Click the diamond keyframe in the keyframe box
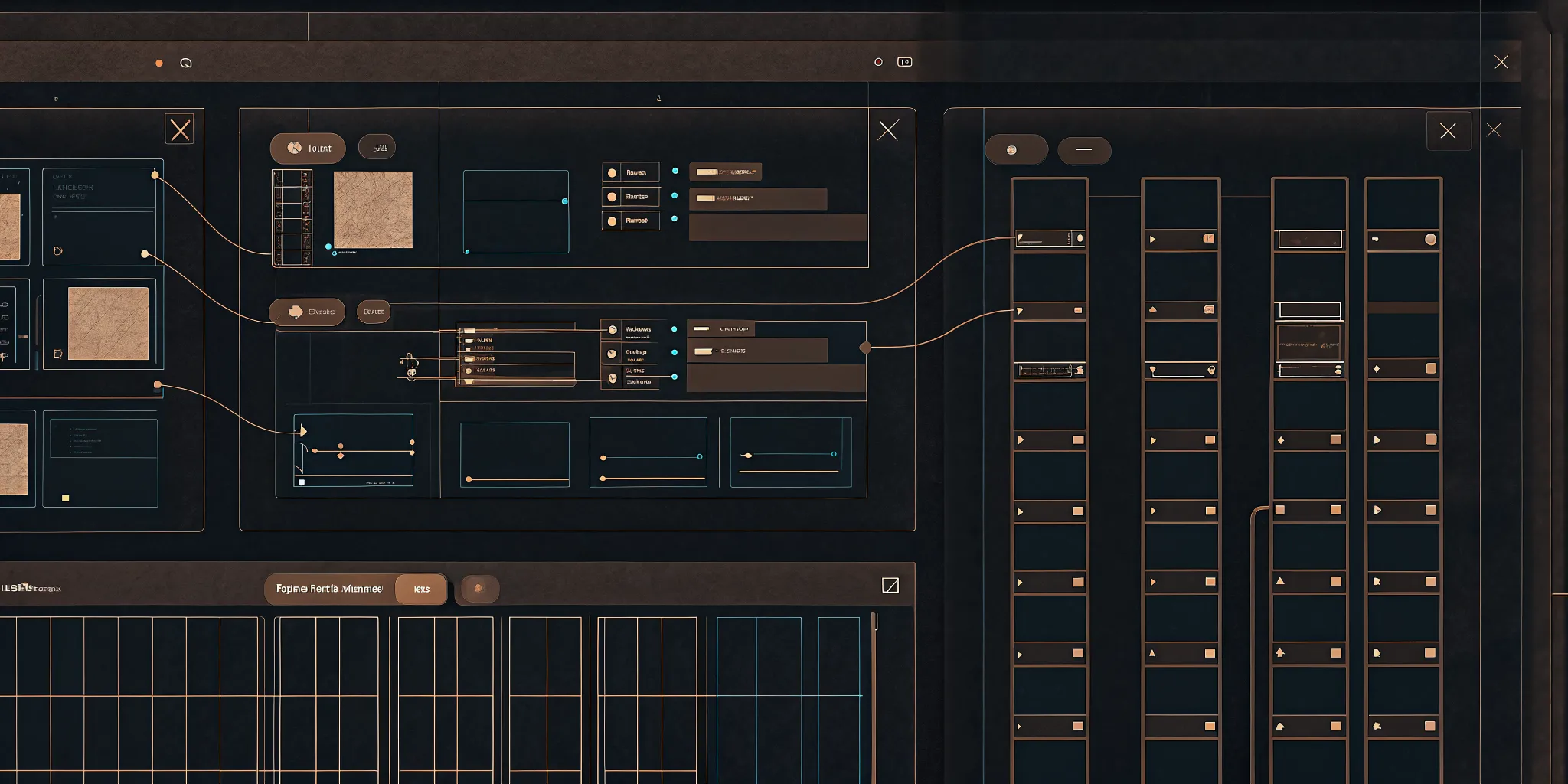Viewport: 1568px width, 784px height. 341,456
